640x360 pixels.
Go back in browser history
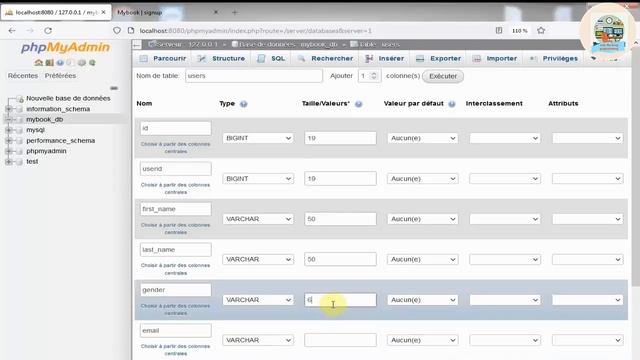pyautogui.click(x=12, y=31)
